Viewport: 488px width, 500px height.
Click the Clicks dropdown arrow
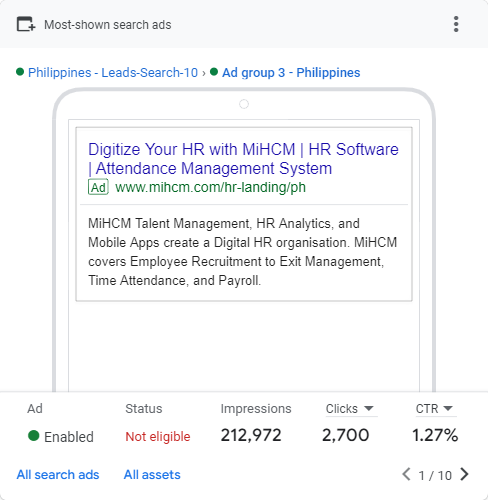click(x=369, y=408)
